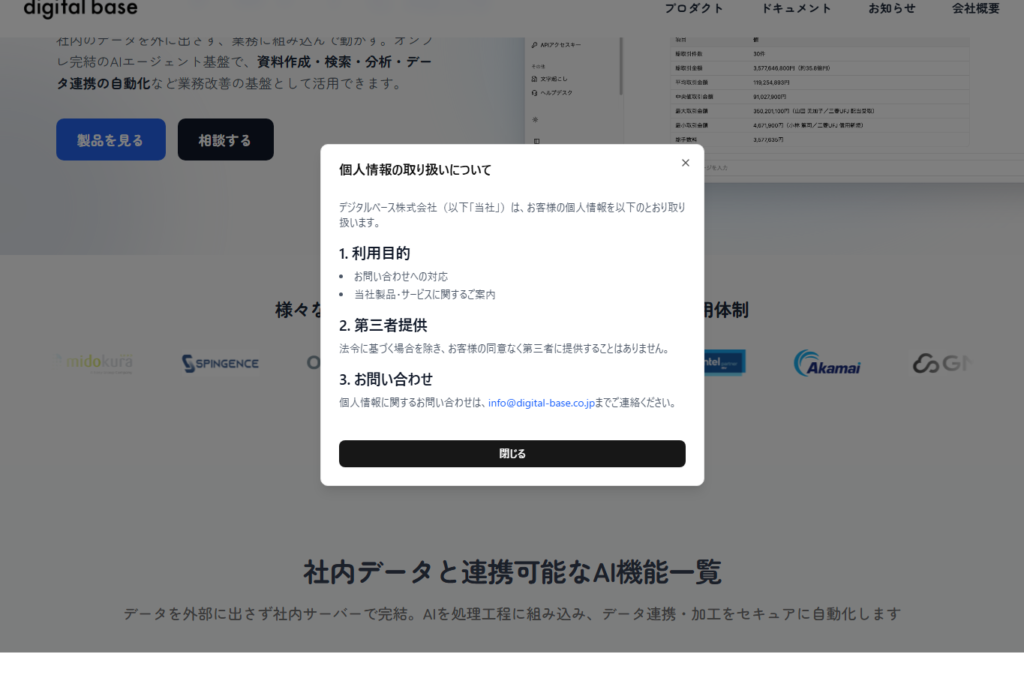Click the dialog title 個人情報の取り扱いについて
Image resolution: width=1024 pixels, height=675 pixels.
pyautogui.click(x=415, y=170)
